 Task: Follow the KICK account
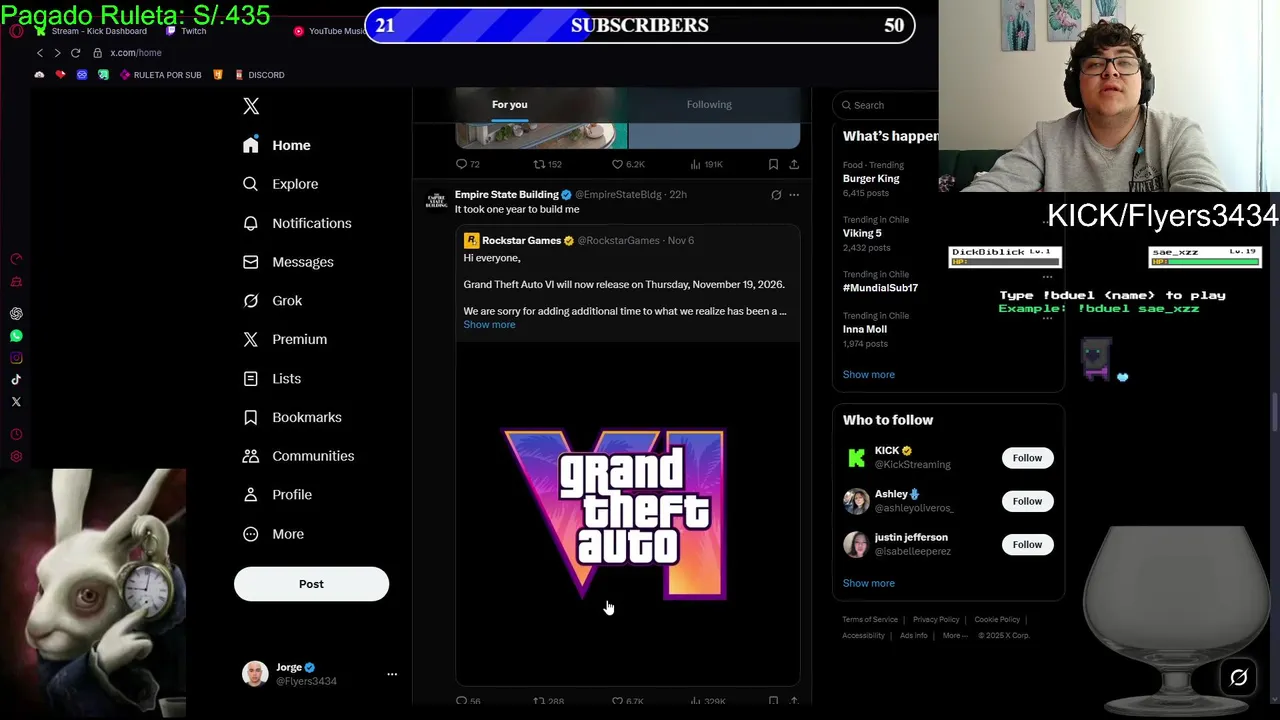(1027, 458)
